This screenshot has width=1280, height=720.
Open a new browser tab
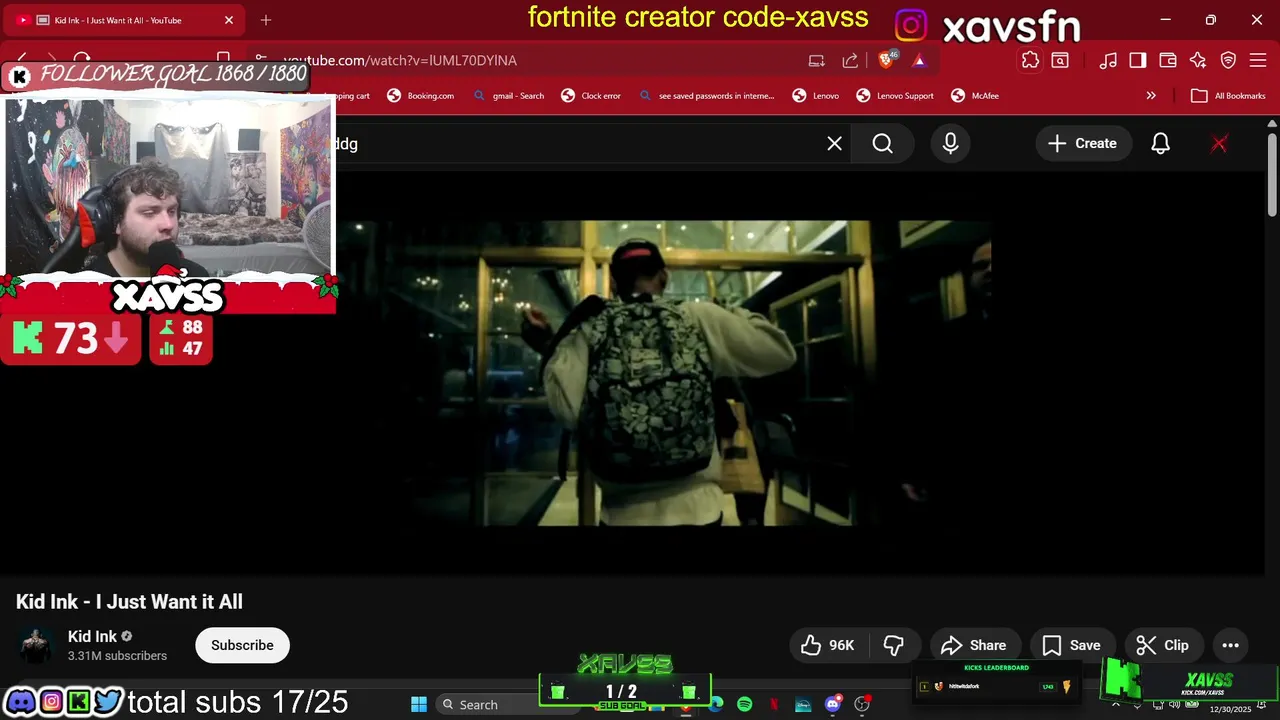coord(266,20)
